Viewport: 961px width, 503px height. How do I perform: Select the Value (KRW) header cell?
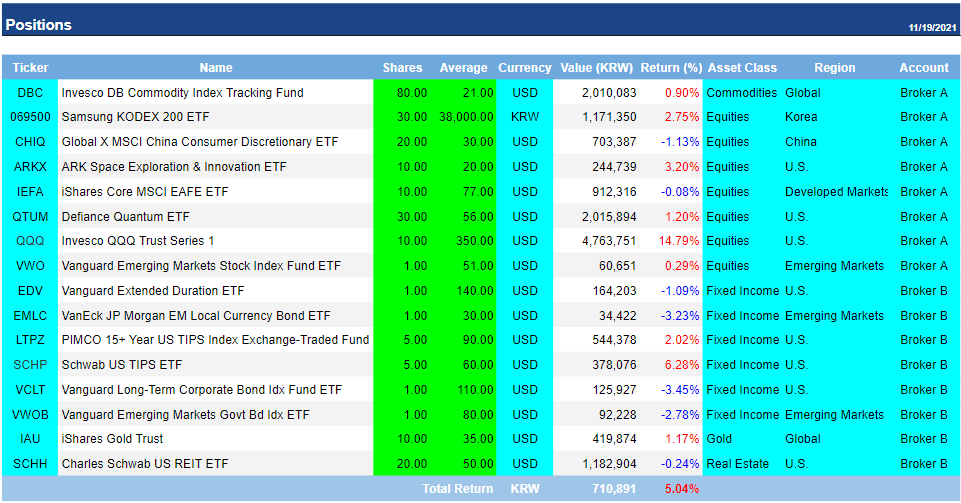coord(597,68)
